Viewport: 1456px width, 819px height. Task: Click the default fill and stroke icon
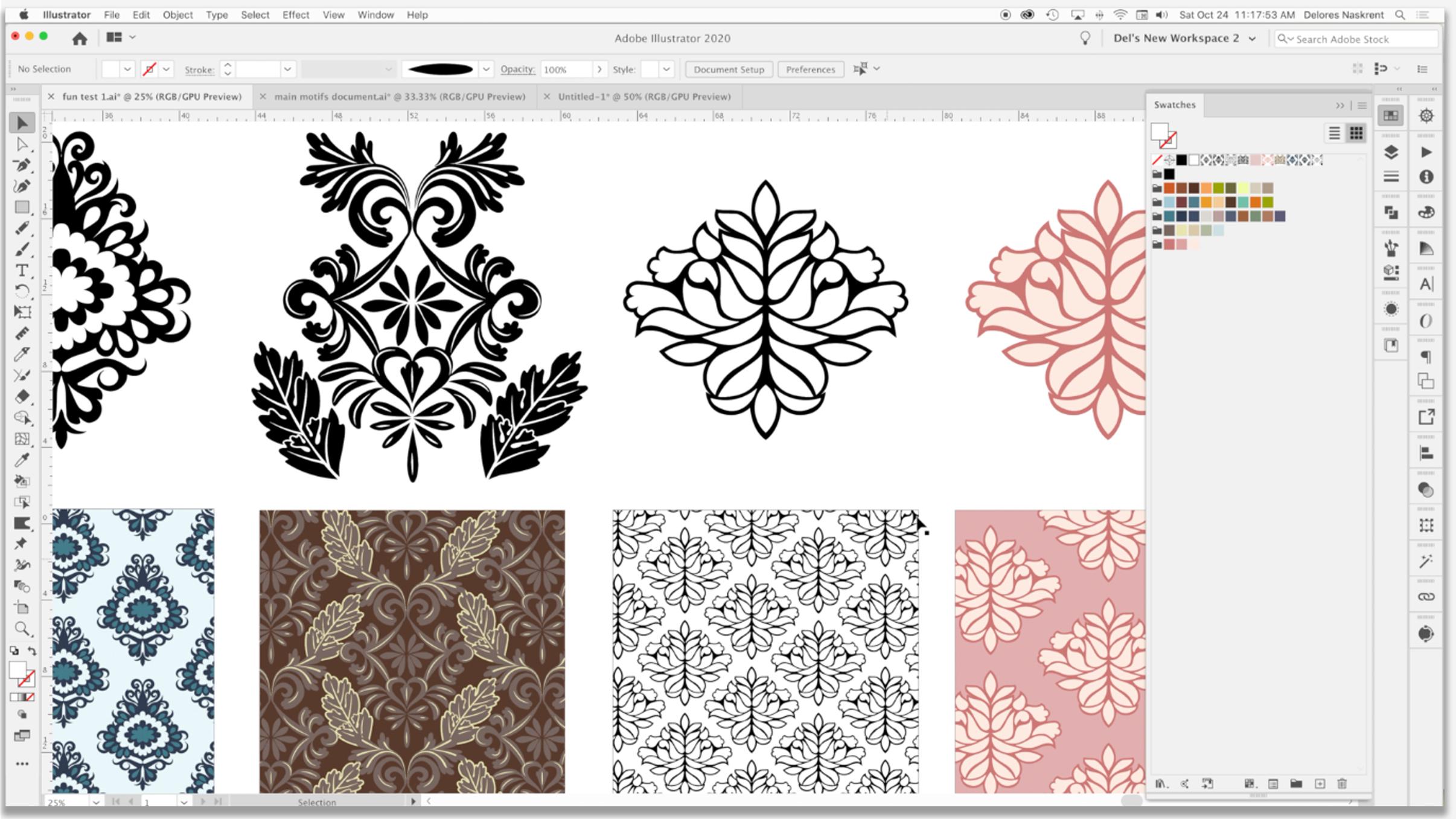point(14,651)
